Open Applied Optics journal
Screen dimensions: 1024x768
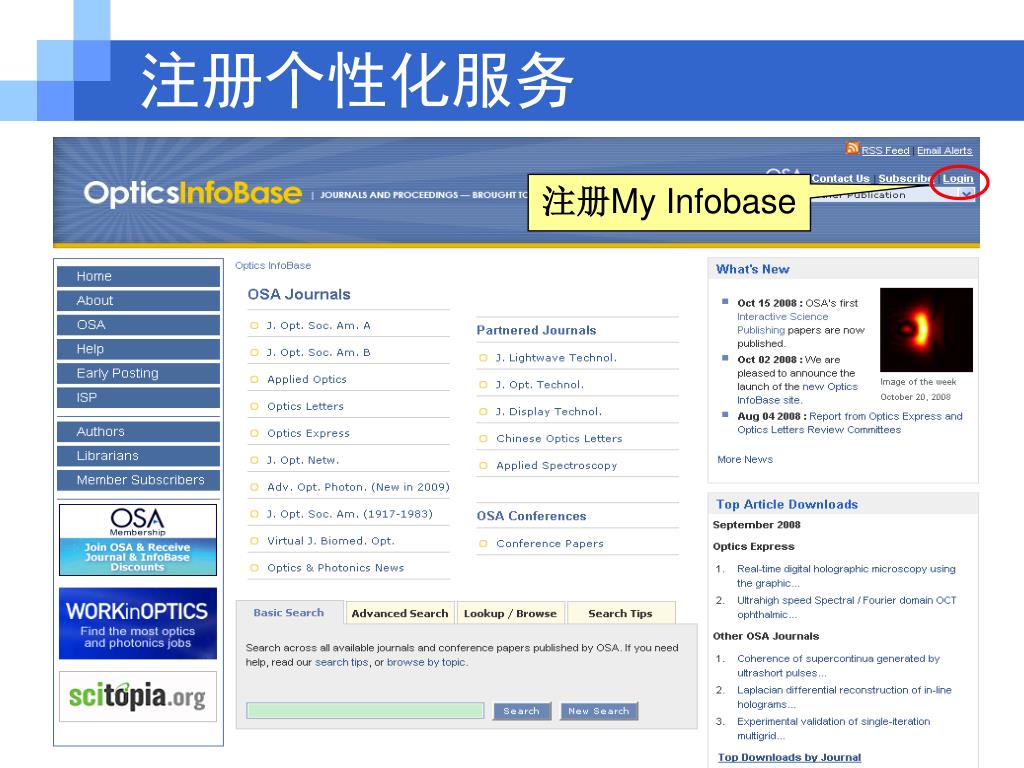(x=307, y=379)
